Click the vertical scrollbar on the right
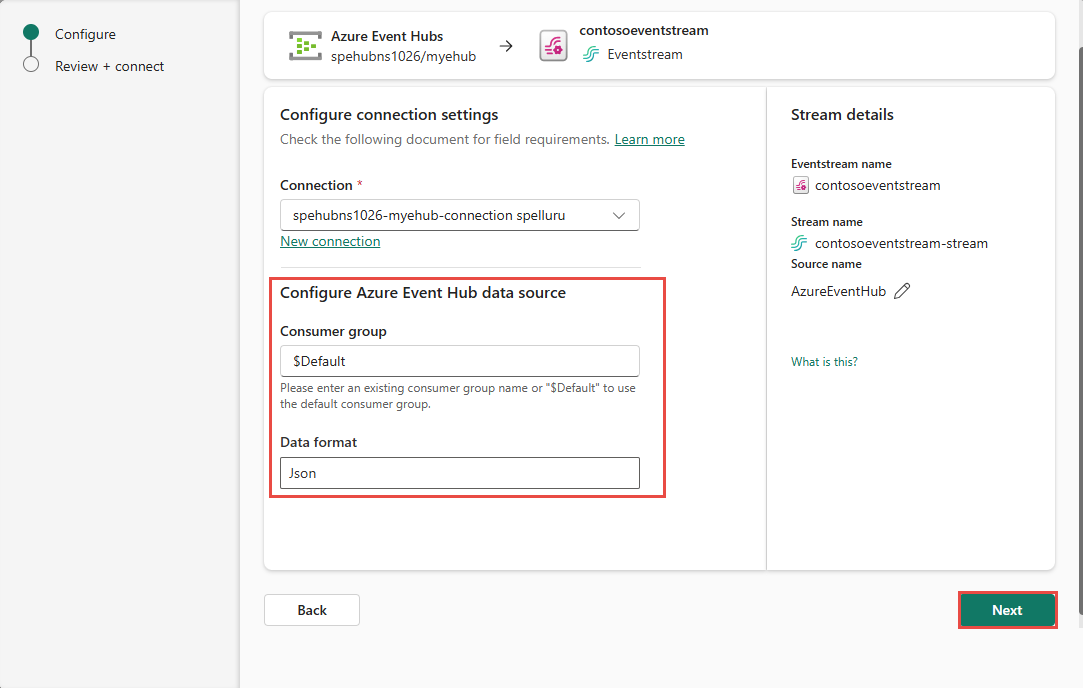 pos(1080,332)
